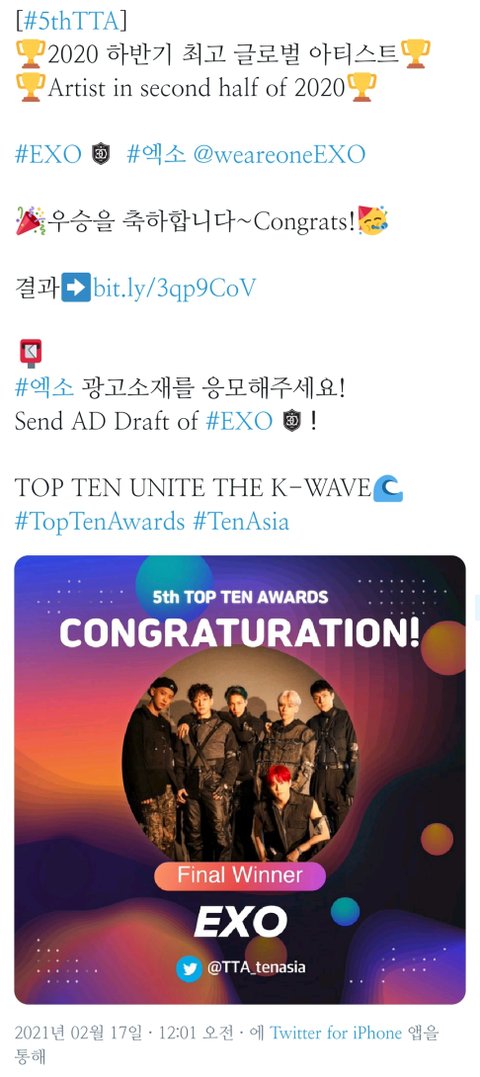Viewport: 480px width, 1077px height.
Task: Open the Twitter for iPhone source link
Action: pos(335,1032)
